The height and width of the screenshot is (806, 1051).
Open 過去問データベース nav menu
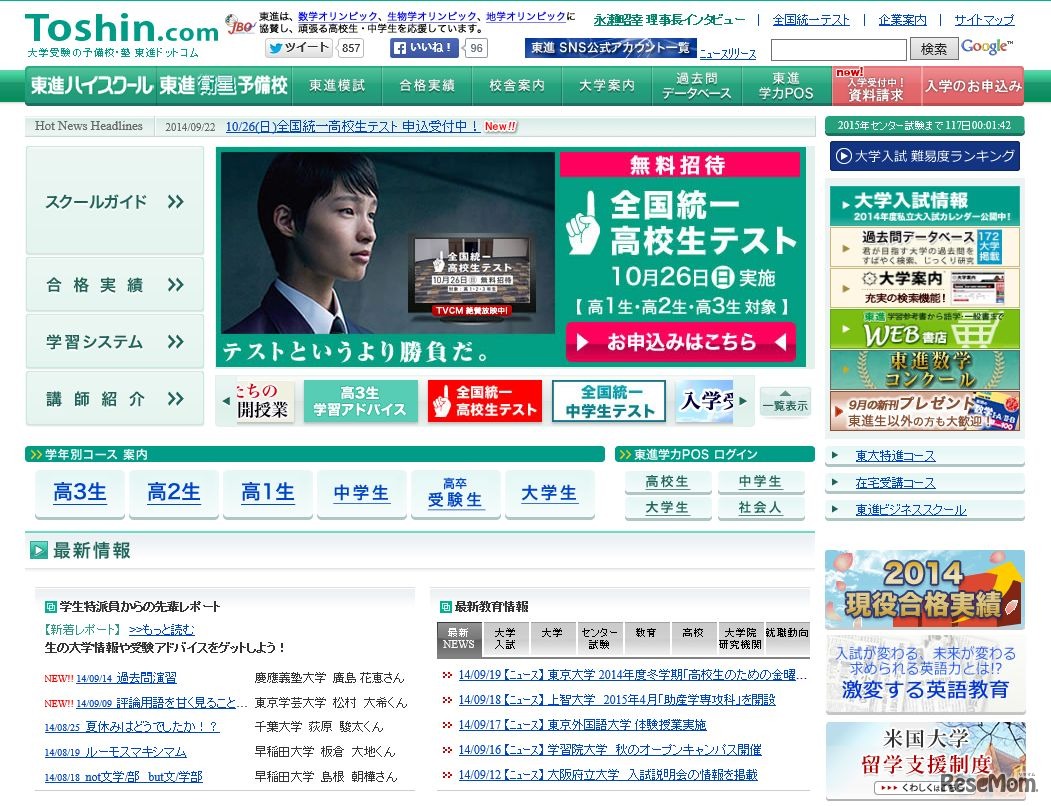click(696, 86)
